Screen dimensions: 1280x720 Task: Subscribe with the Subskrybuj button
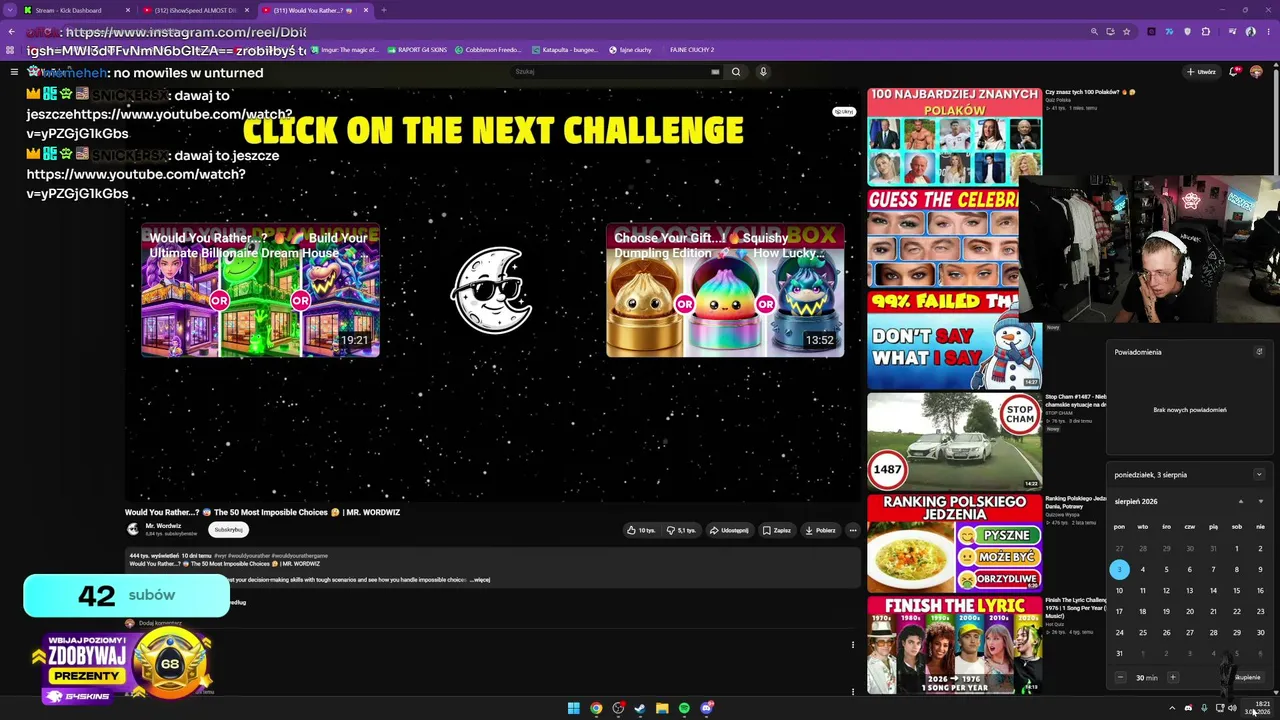coord(228,530)
